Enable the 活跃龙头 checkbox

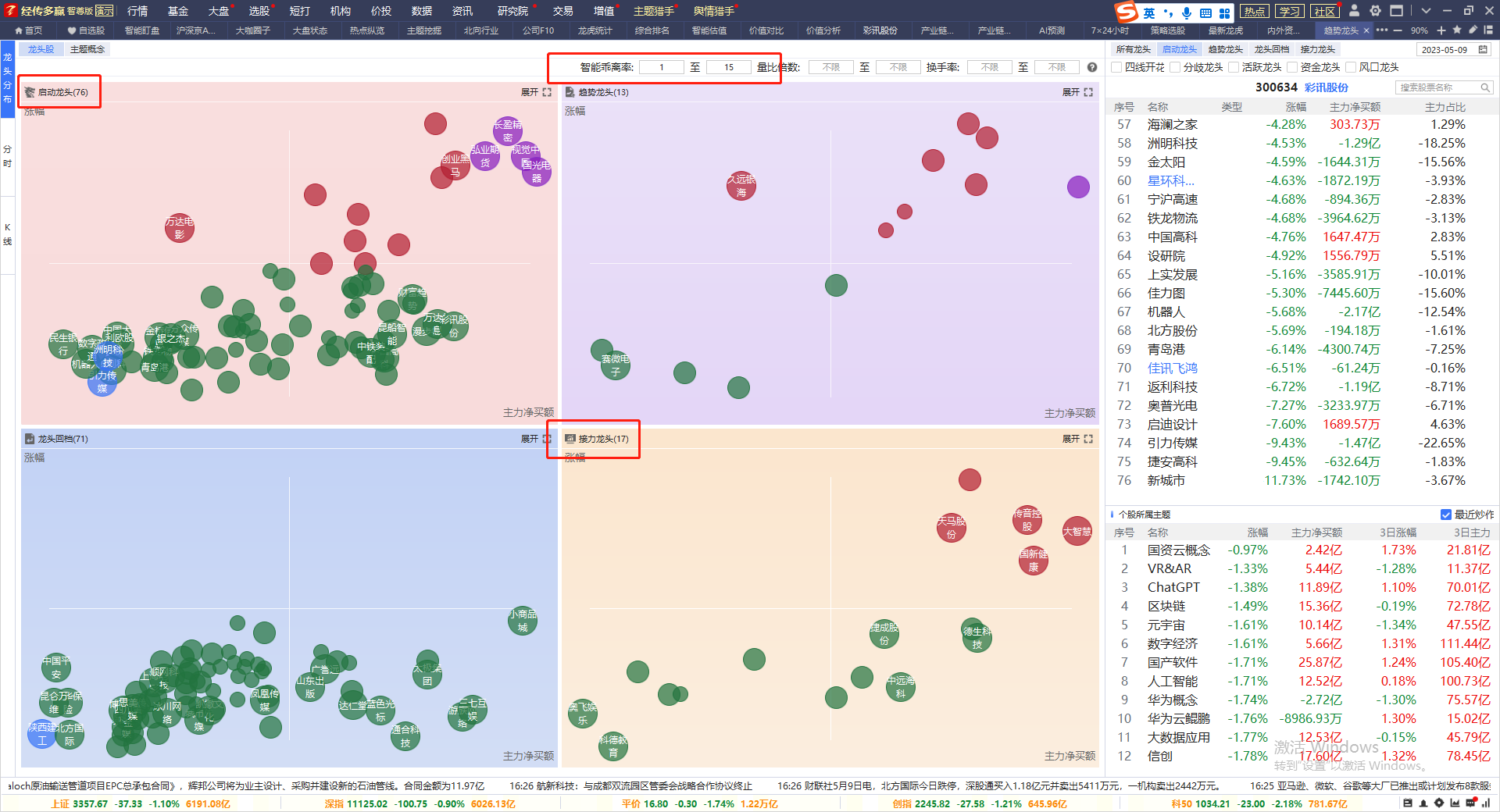pyautogui.click(x=1234, y=67)
